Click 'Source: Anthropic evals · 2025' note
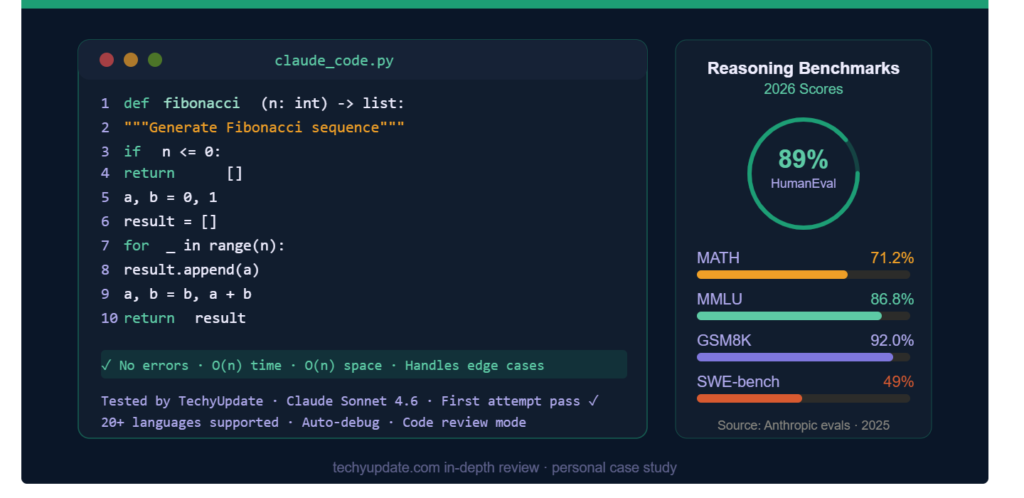The image size is (1024, 498). pyautogui.click(x=803, y=426)
